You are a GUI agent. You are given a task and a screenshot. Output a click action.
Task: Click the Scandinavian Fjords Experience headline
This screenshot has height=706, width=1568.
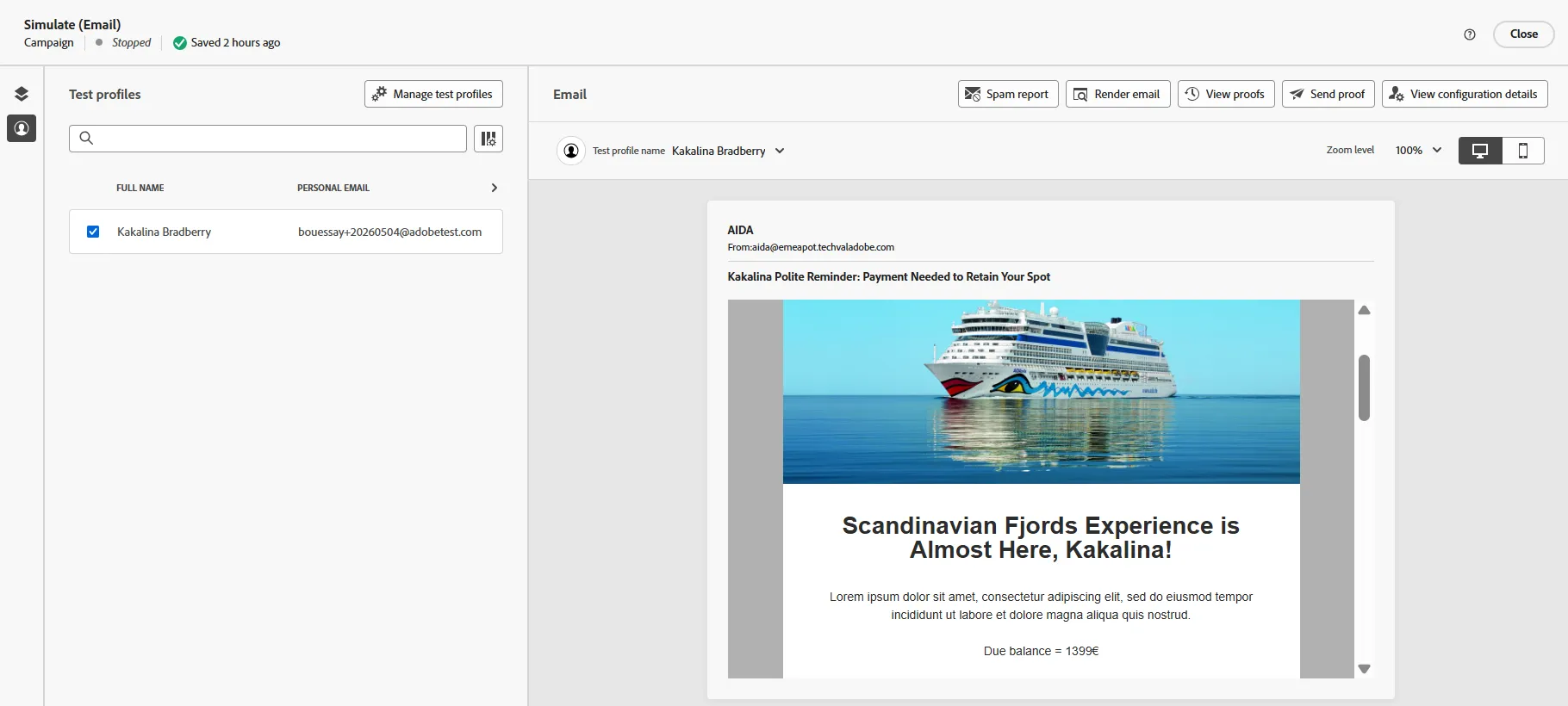point(1041,537)
